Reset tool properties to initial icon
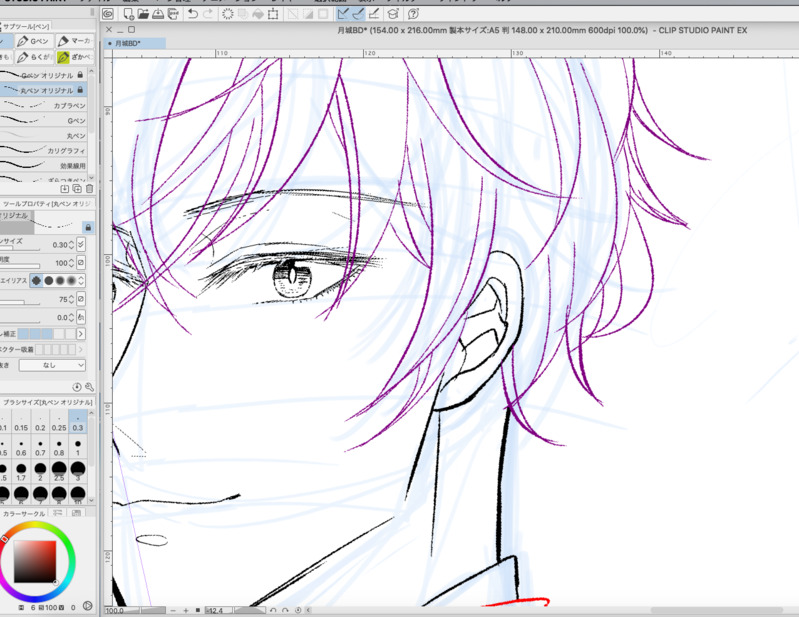Viewport: 799px width, 617px height. click(x=77, y=387)
